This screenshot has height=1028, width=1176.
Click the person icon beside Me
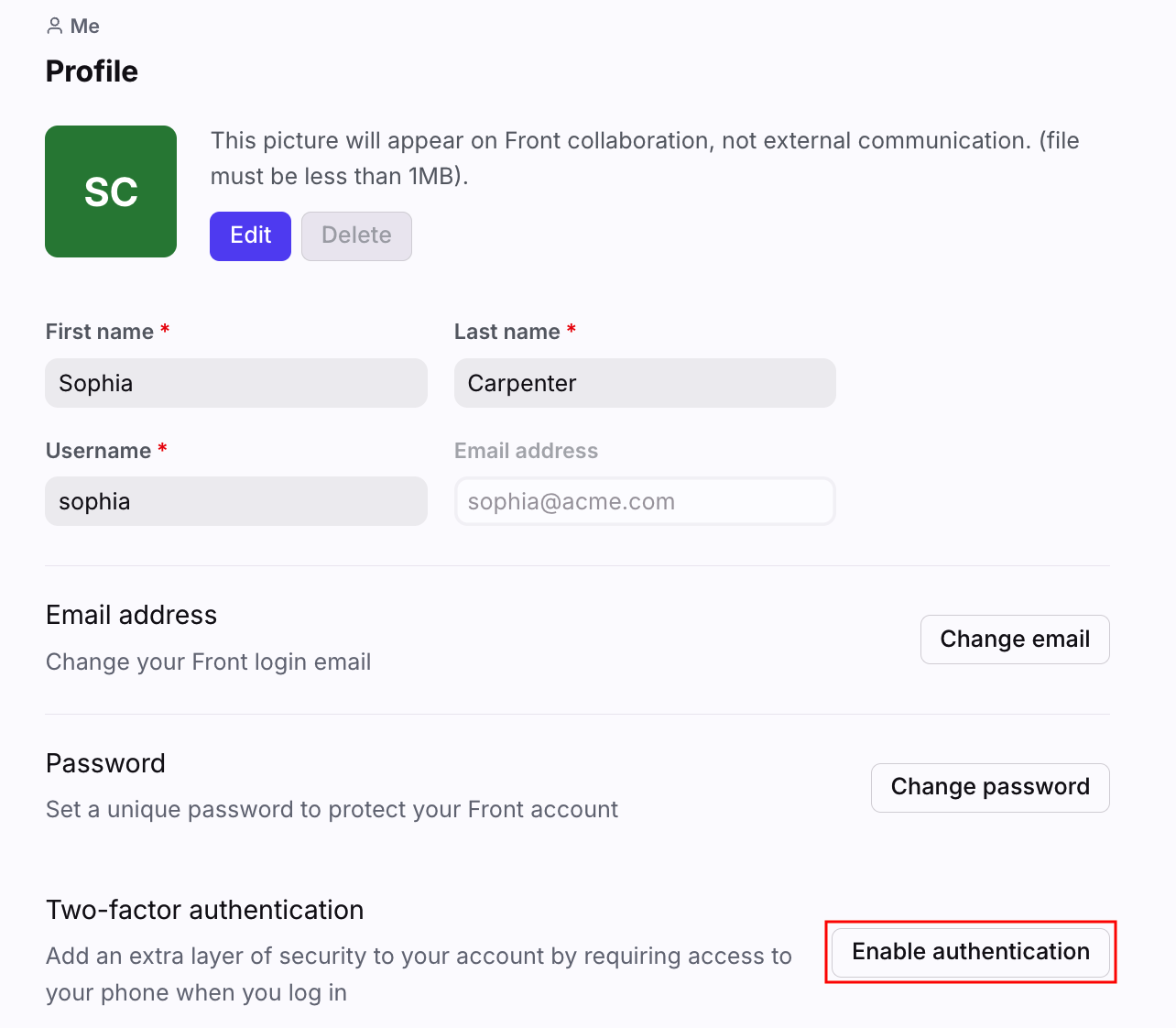[54, 27]
